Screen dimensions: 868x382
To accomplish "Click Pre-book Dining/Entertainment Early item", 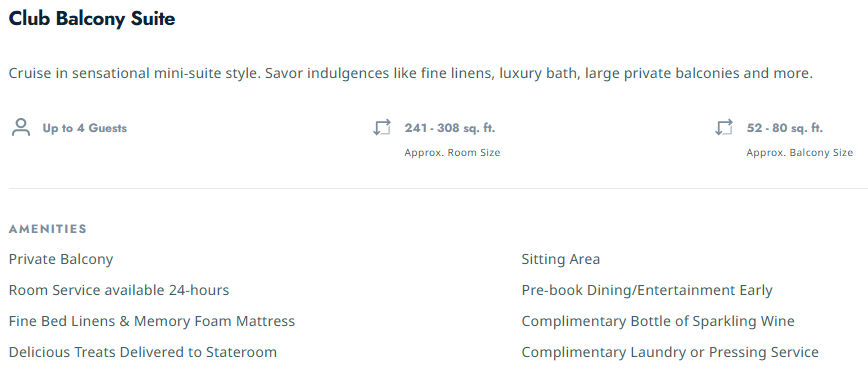I will click(647, 290).
